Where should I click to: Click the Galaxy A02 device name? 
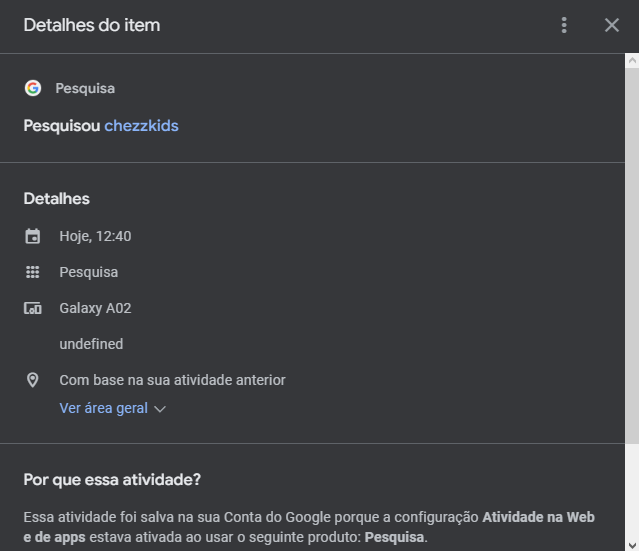pyautogui.click(x=95, y=308)
